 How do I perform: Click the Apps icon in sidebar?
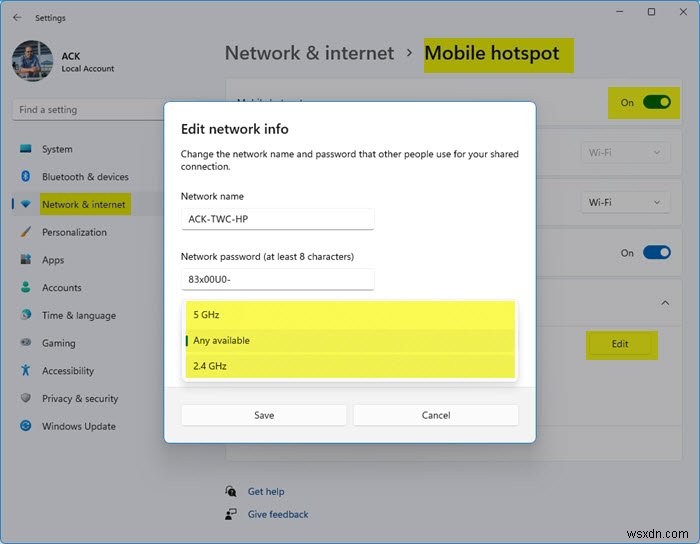(x=25, y=259)
